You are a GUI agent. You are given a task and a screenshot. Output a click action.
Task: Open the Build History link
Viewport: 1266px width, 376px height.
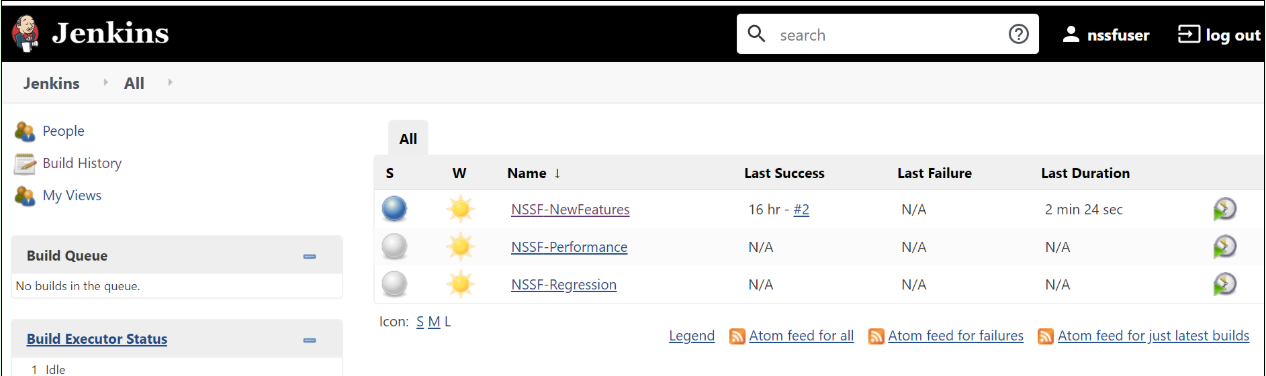[82, 163]
